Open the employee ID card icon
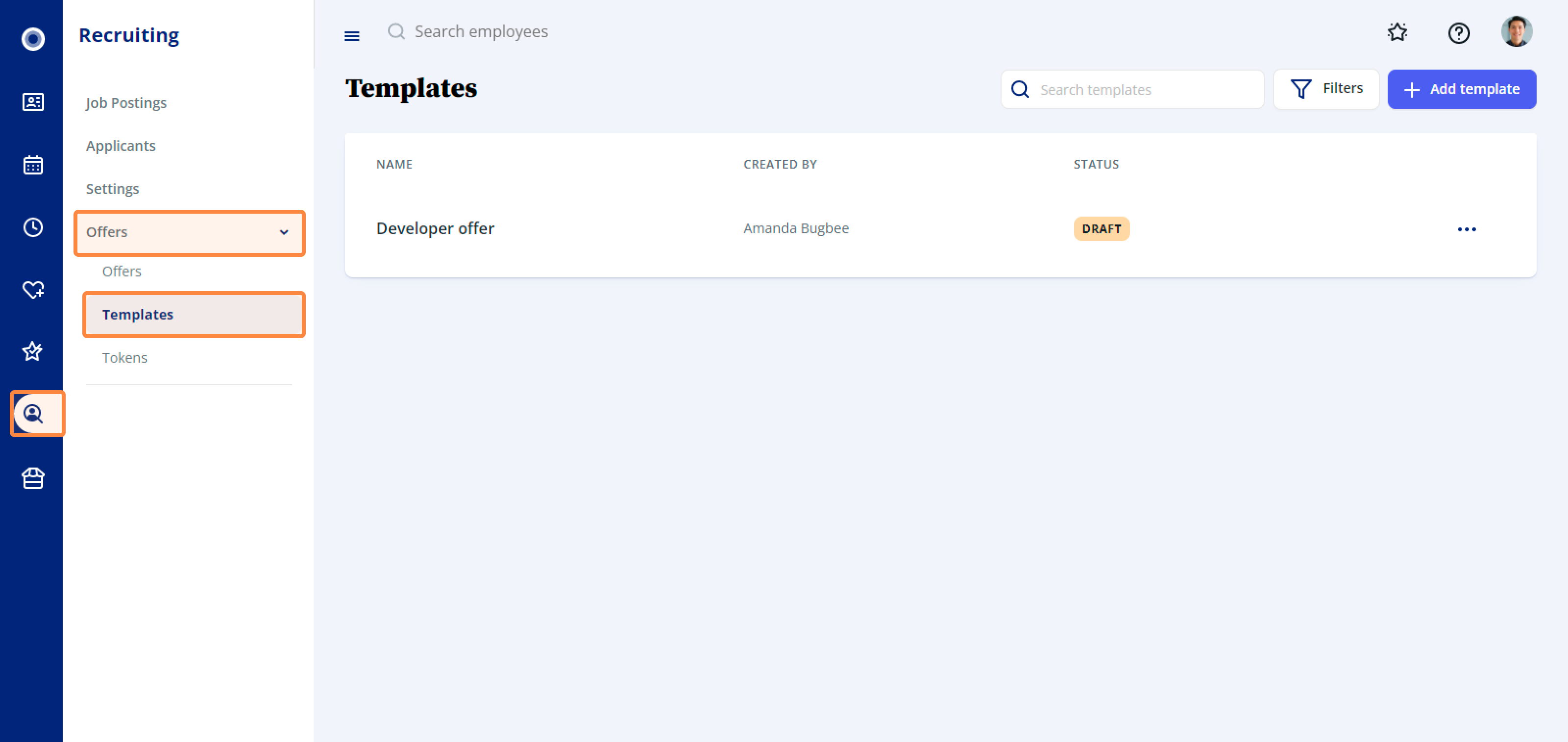The image size is (1568, 742). 33,101
